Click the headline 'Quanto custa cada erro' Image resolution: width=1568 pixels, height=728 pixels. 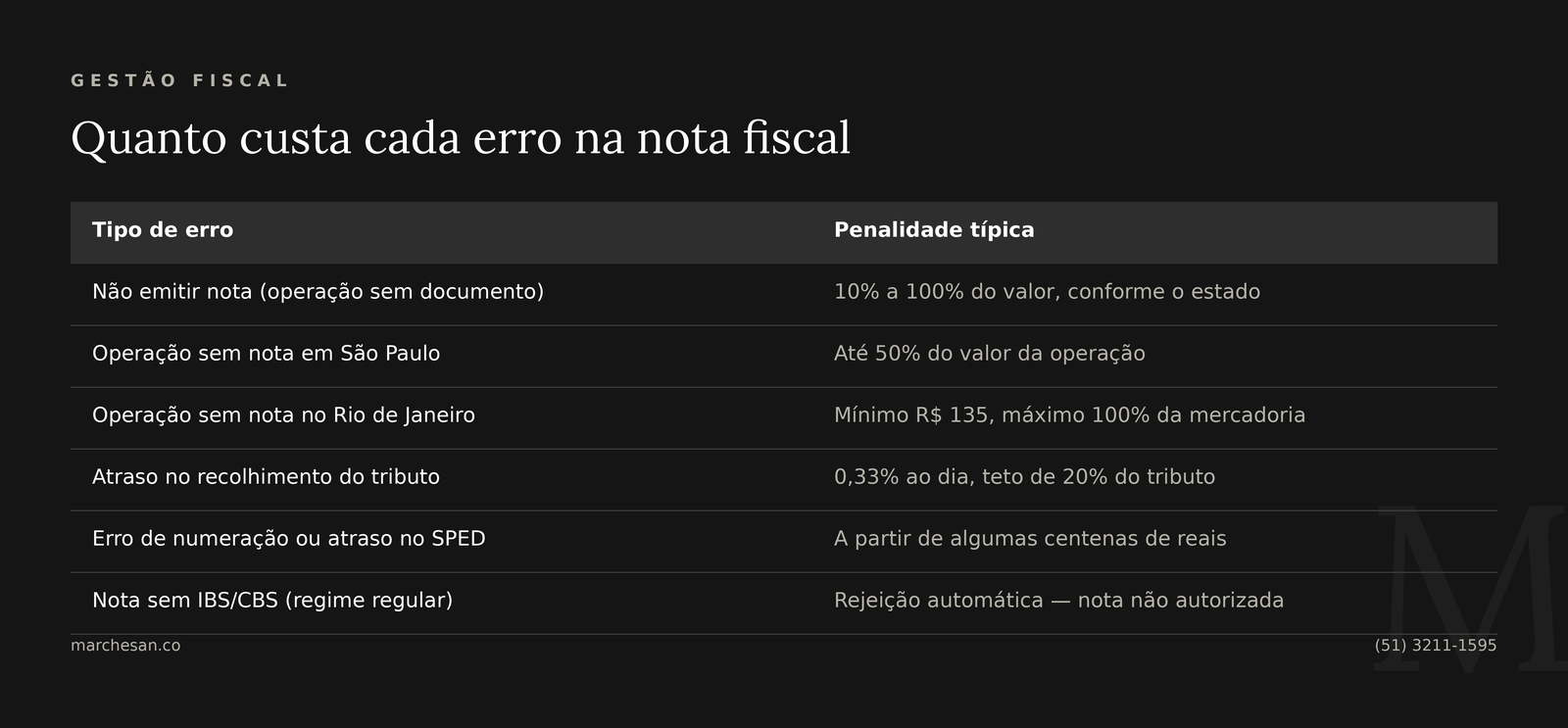(x=461, y=137)
